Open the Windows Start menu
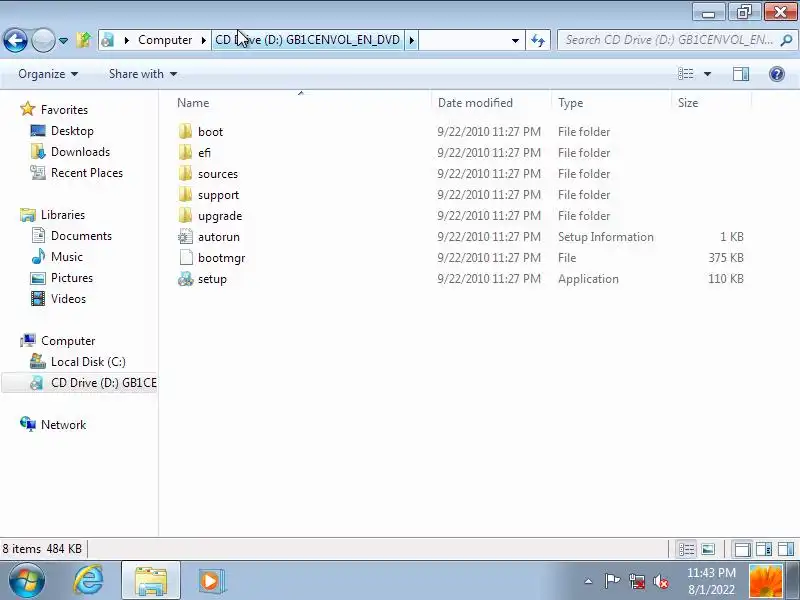This screenshot has height=600, width=800. coord(27,581)
